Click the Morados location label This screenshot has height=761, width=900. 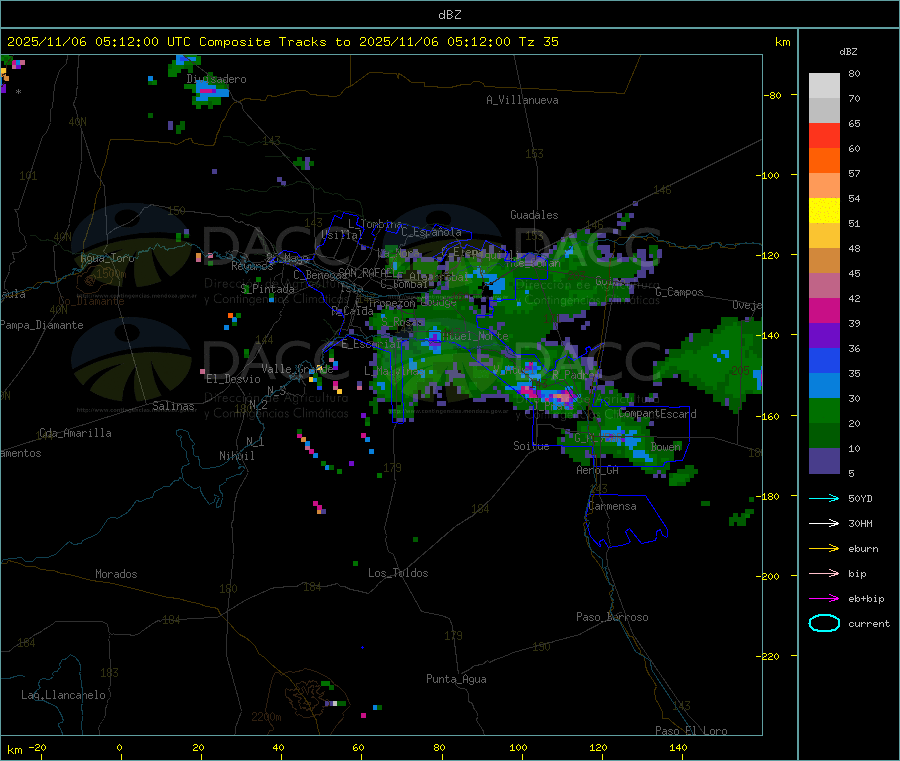116,574
